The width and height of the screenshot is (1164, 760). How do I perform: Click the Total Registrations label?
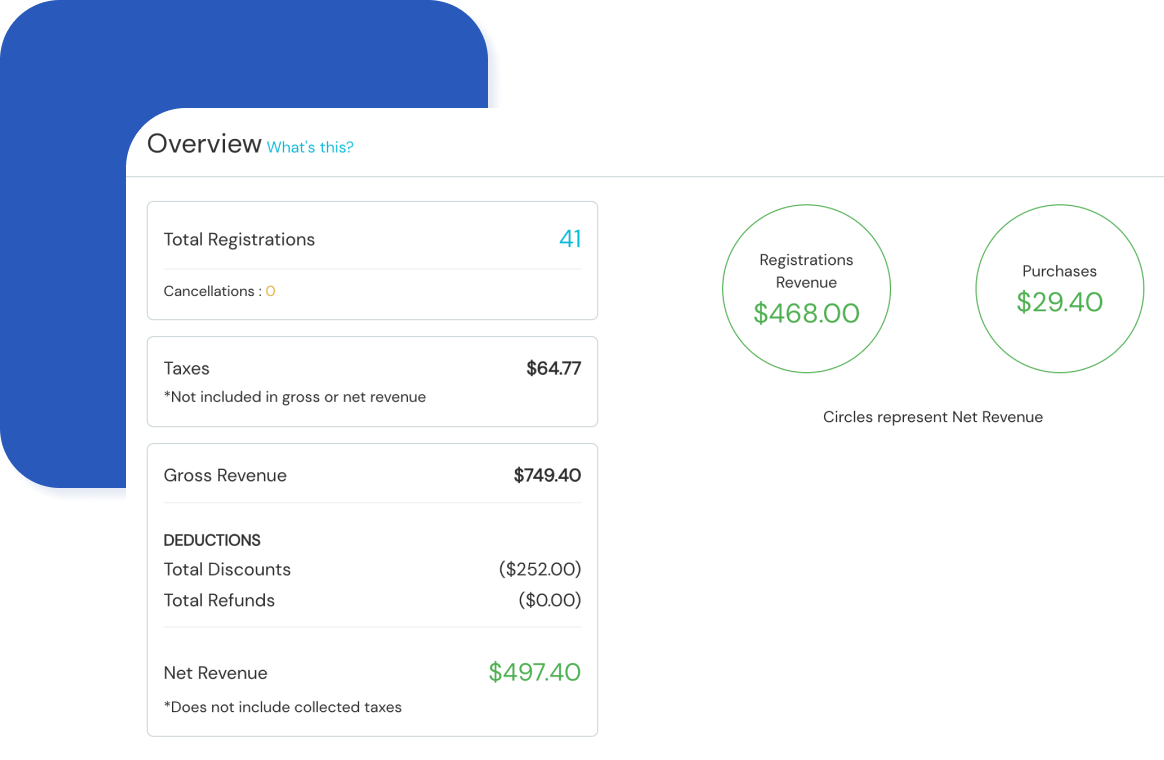[239, 239]
